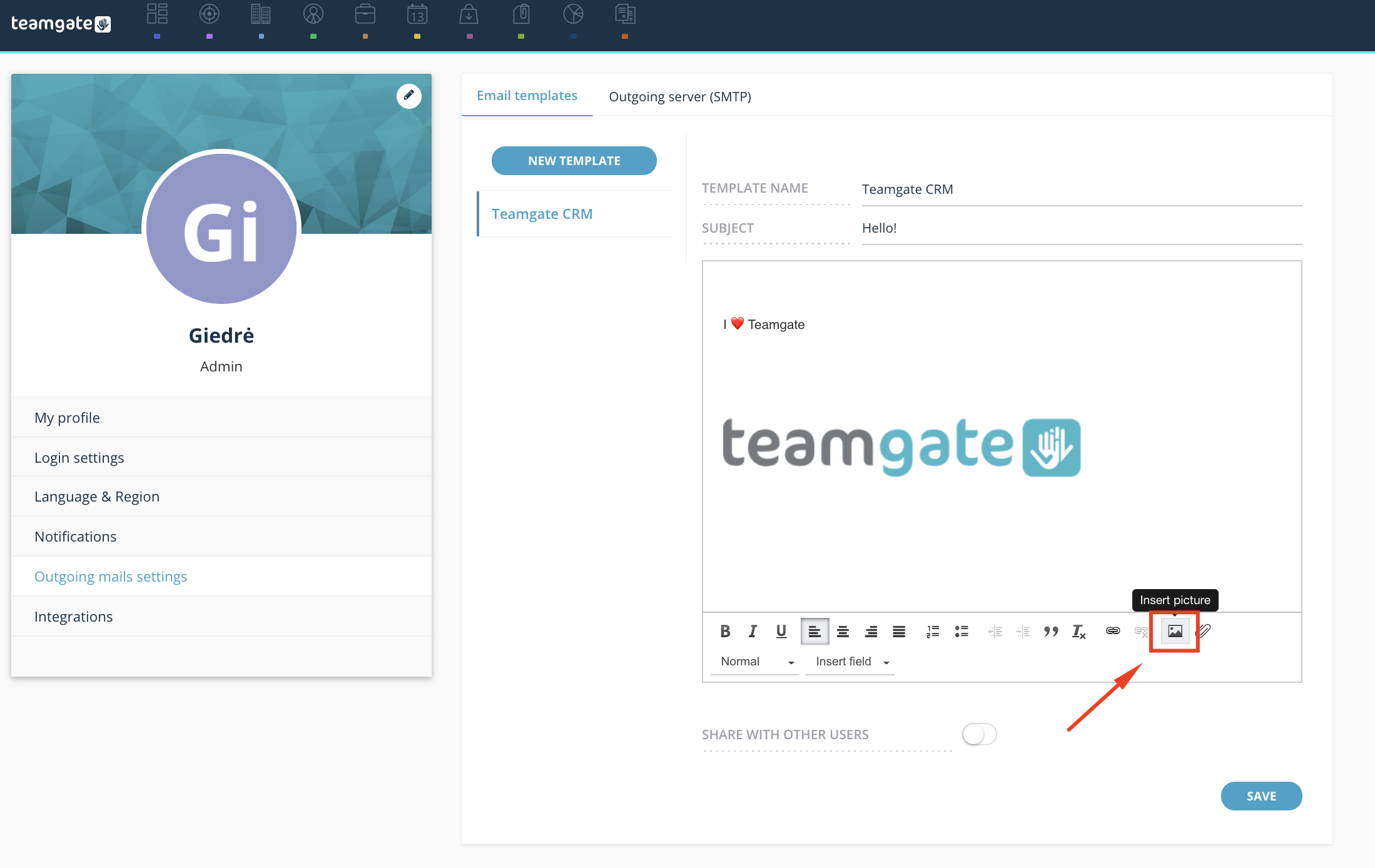Open the paperclip files icon in top navigation
The height and width of the screenshot is (868, 1375).
[521, 14]
